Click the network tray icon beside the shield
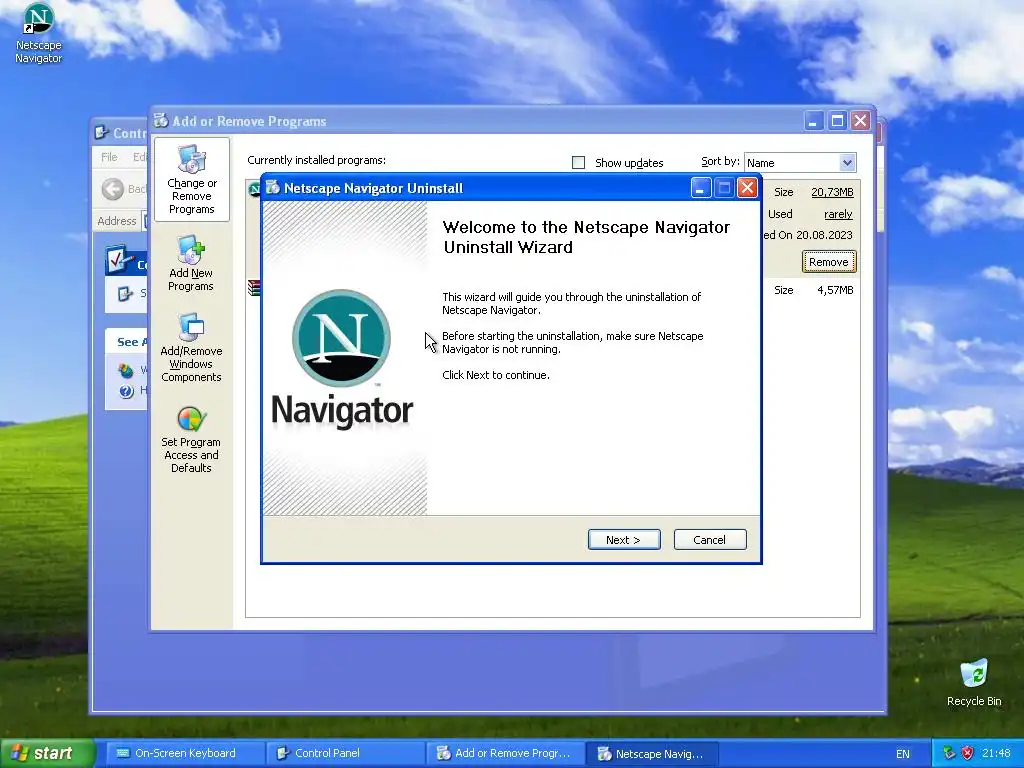Screen dimensions: 1024x768 coord(949,753)
